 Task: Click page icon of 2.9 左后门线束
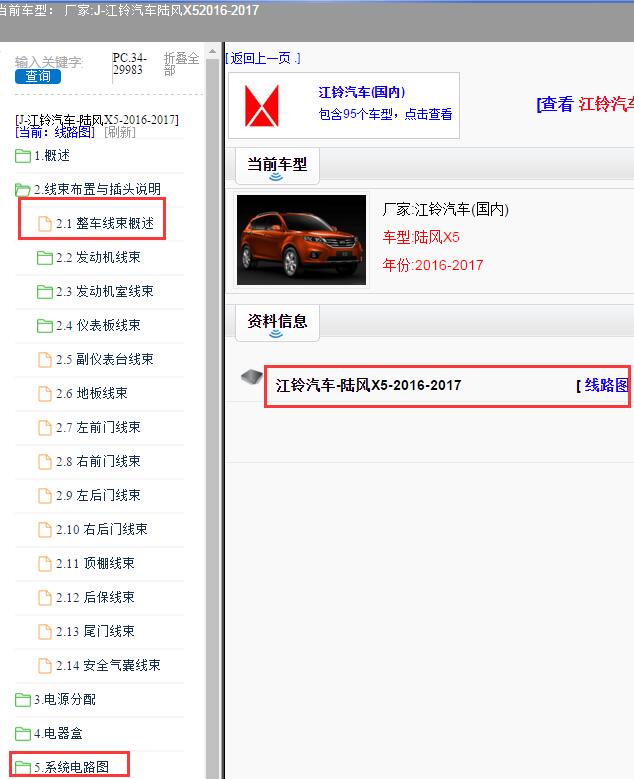click(45, 496)
